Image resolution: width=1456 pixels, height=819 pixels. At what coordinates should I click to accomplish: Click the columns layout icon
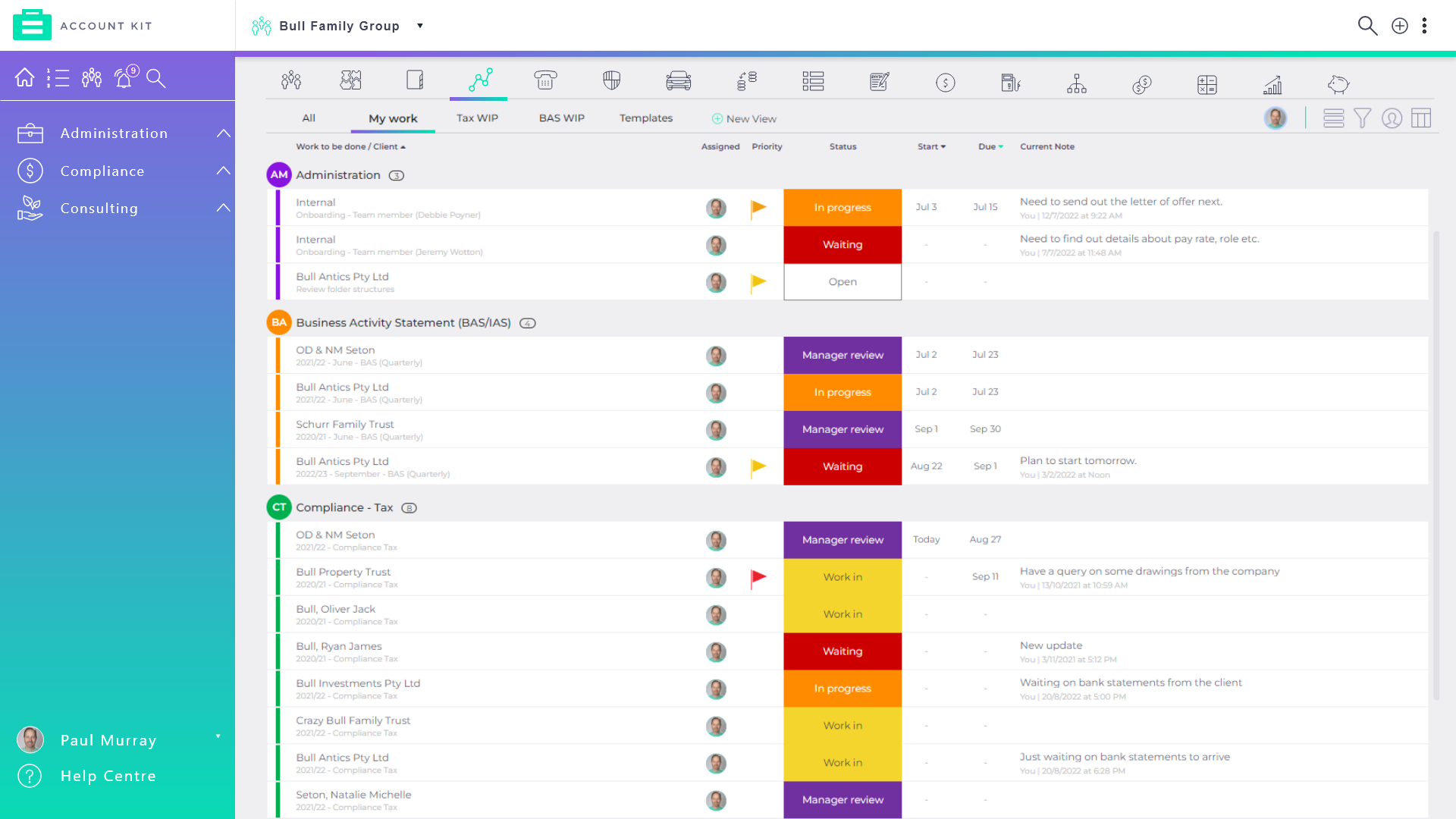pyautogui.click(x=1421, y=118)
